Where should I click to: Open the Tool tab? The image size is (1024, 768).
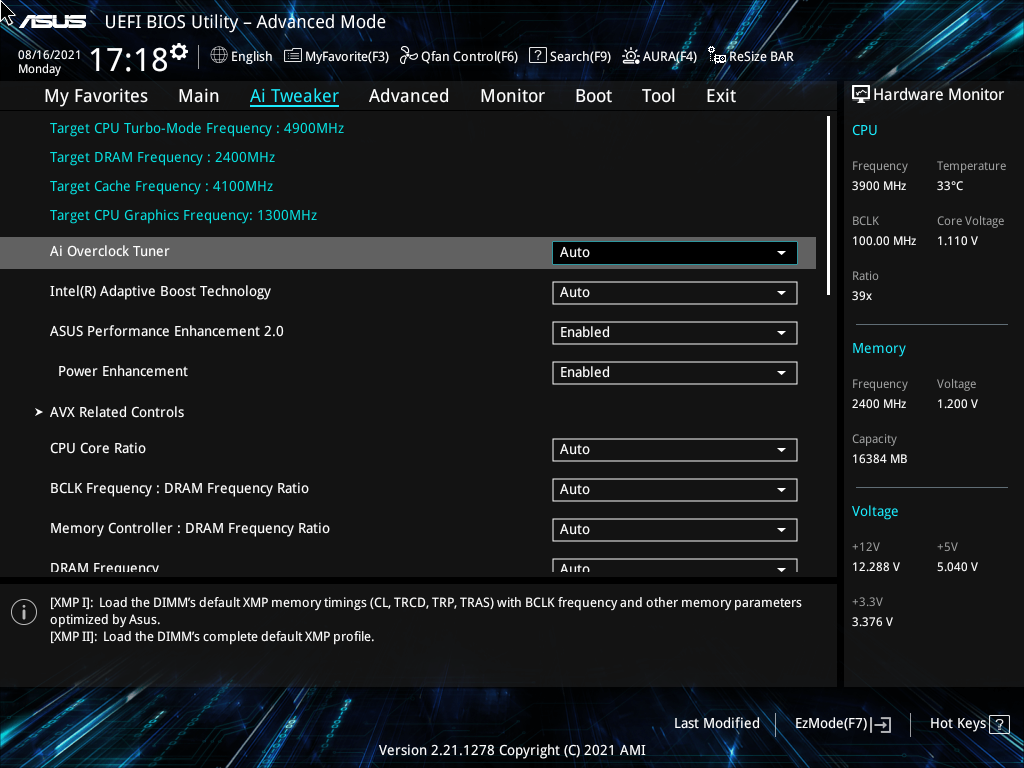coord(658,96)
